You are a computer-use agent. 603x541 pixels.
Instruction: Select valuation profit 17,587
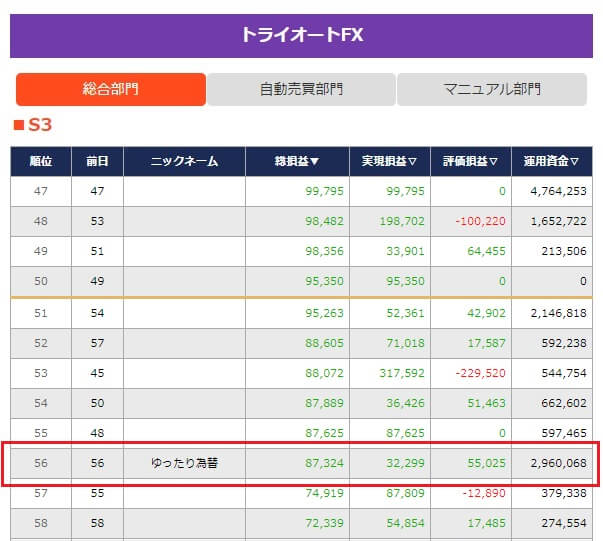click(486, 343)
